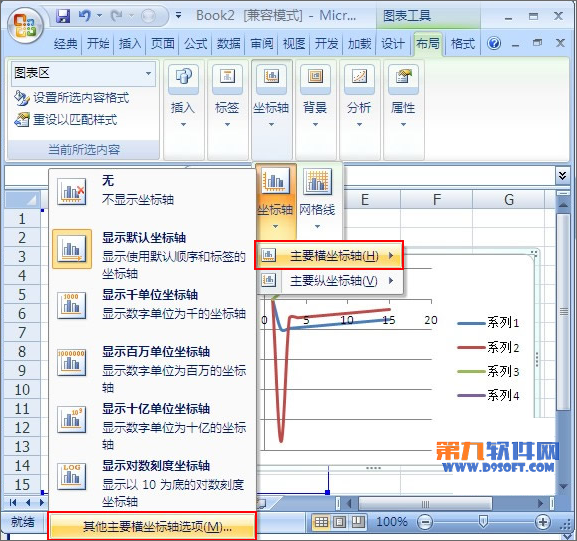Click the zoom slider handle
The image size is (577, 541).
483,521
